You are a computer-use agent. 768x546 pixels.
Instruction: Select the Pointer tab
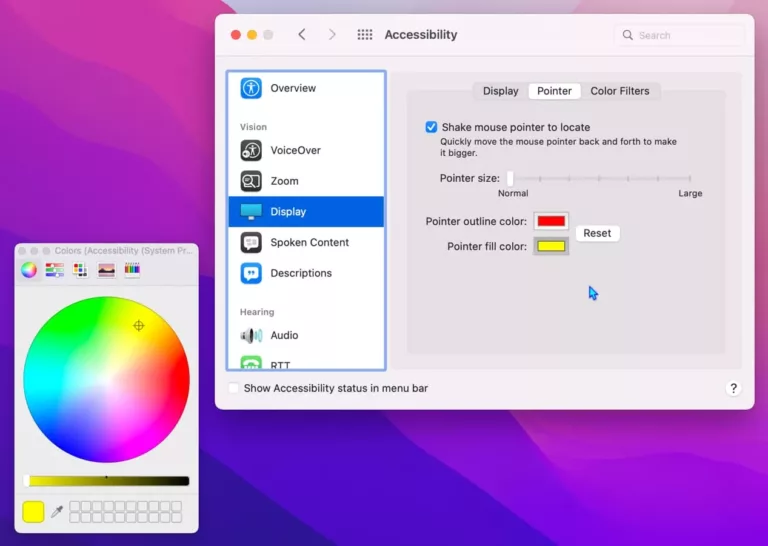(x=554, y=91)
